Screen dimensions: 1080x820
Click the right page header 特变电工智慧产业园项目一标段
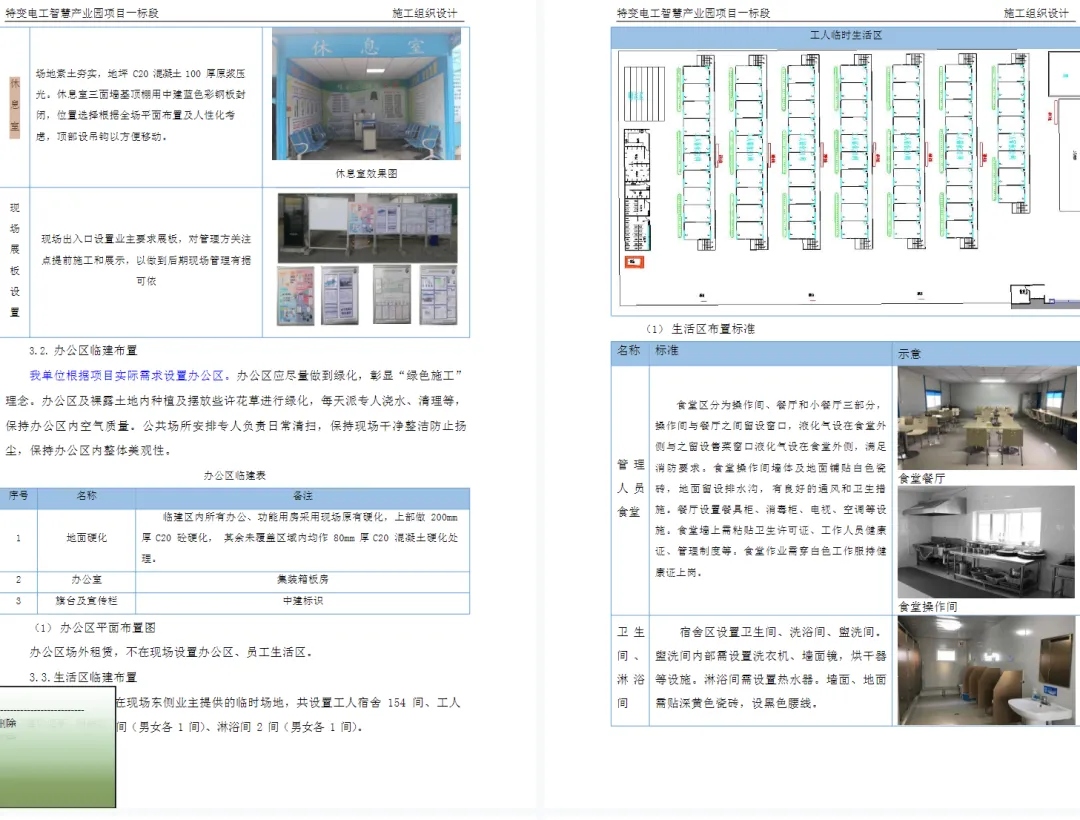[x=694, y=13]
